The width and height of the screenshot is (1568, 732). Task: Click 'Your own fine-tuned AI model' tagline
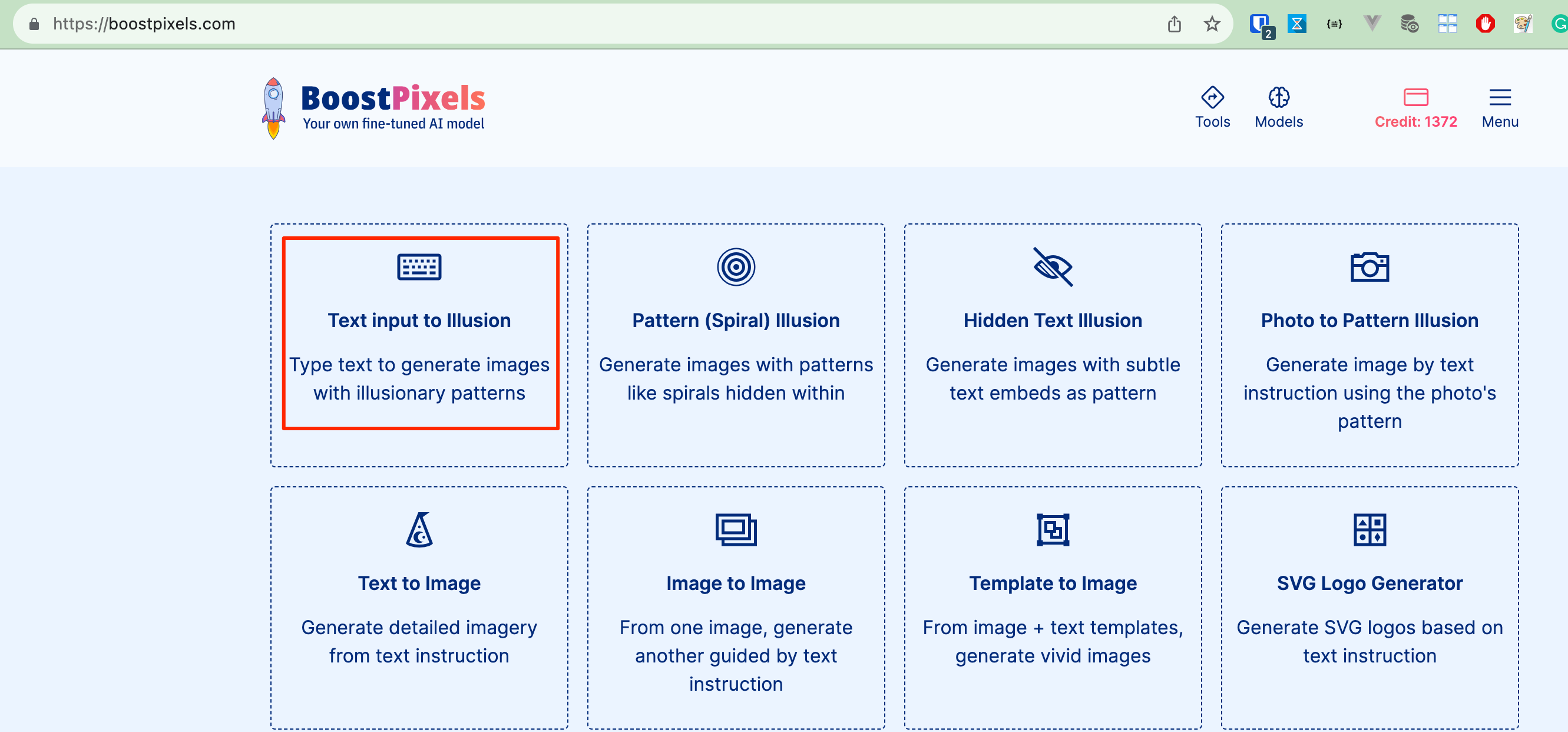click(393, 124)
